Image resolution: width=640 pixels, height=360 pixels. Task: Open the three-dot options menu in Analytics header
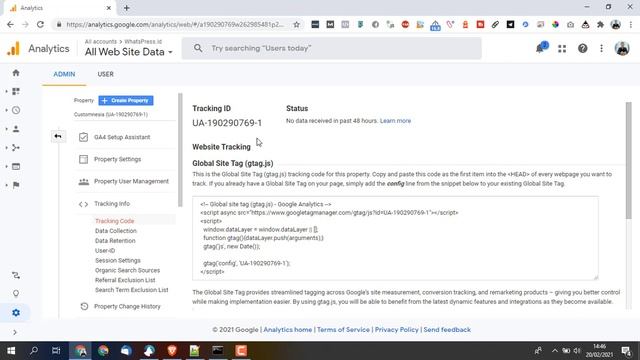click(x=601, y=49)
